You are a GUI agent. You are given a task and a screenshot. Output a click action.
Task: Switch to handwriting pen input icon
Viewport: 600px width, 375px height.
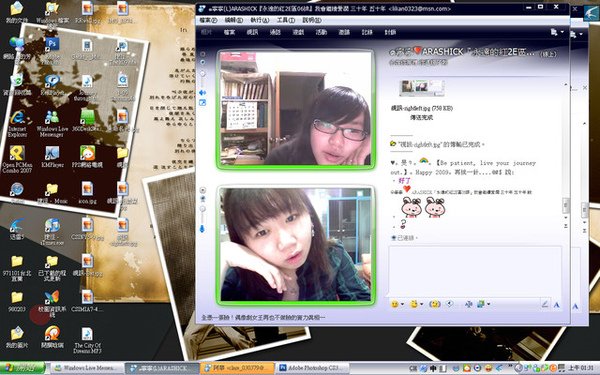[x=545, y=305]
